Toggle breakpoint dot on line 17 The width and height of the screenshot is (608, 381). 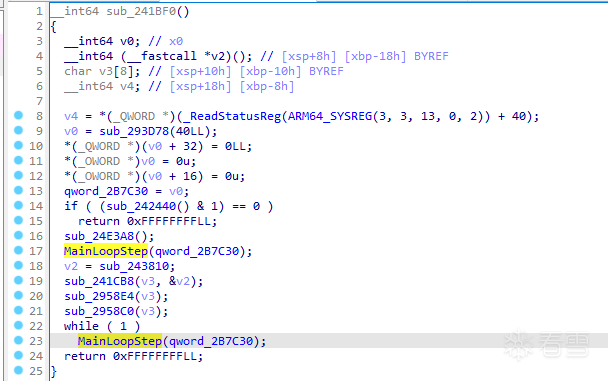(x=18, y=250)
